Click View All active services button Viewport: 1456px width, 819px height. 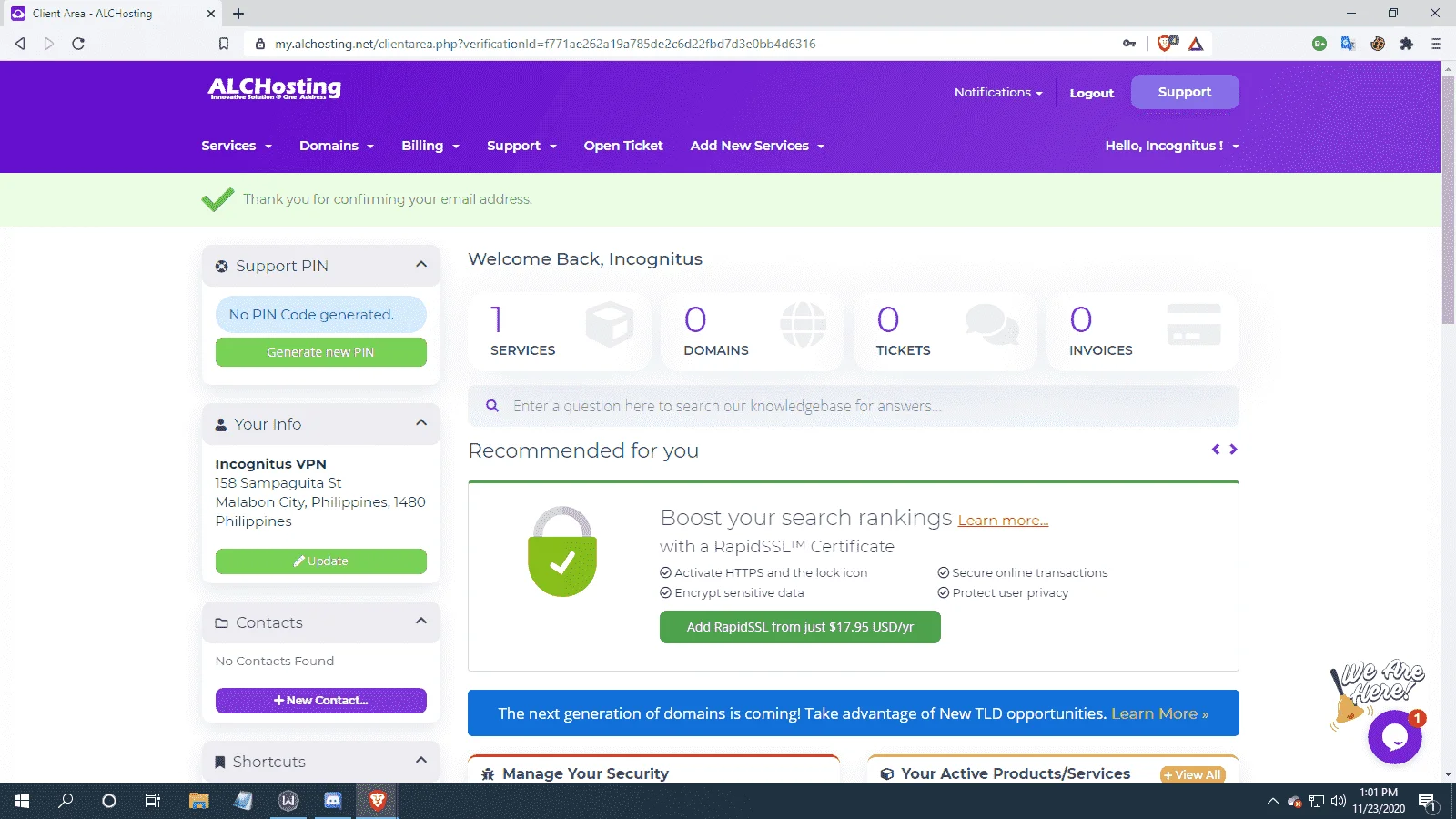coord(1192,774)
